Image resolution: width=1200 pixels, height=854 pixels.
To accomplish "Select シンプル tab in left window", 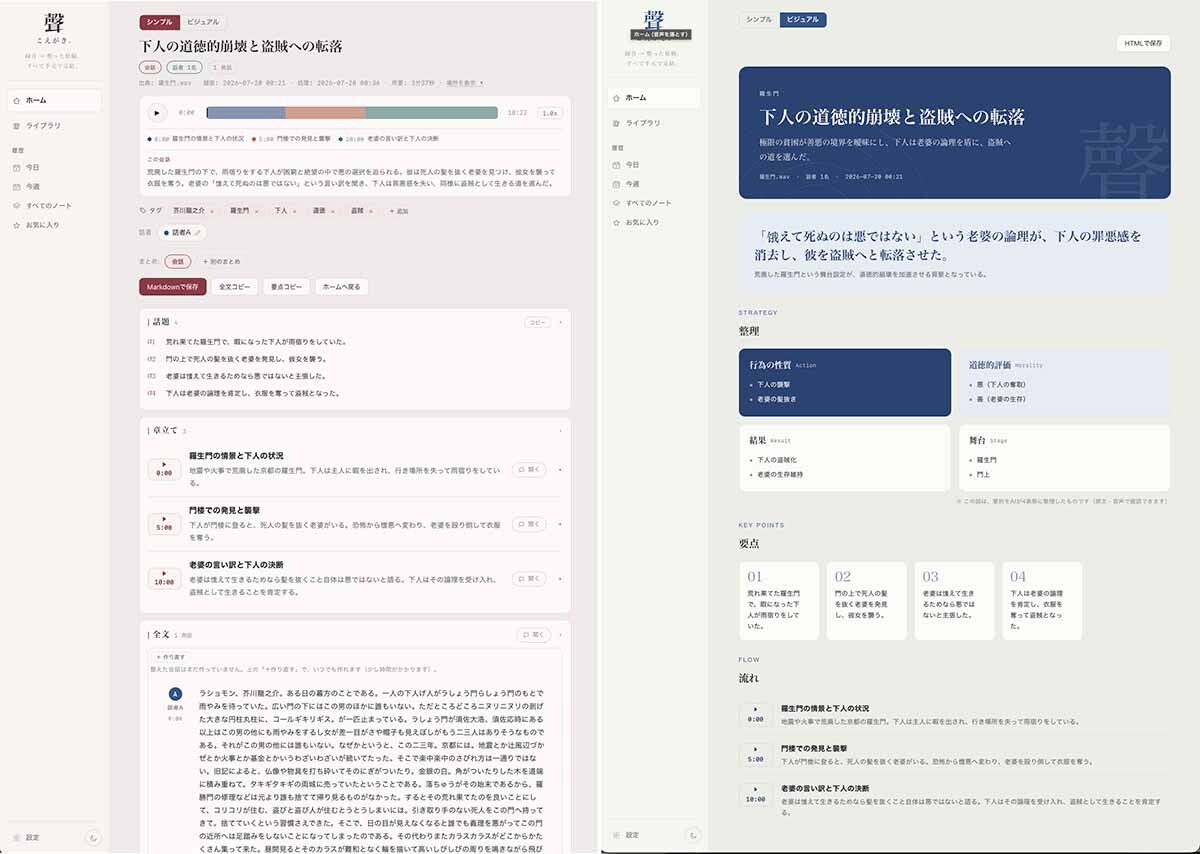I will coord(160,22).
